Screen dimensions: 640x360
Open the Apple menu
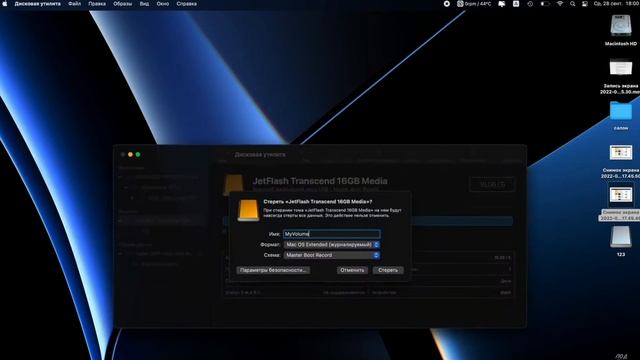[x=5, y=4]
